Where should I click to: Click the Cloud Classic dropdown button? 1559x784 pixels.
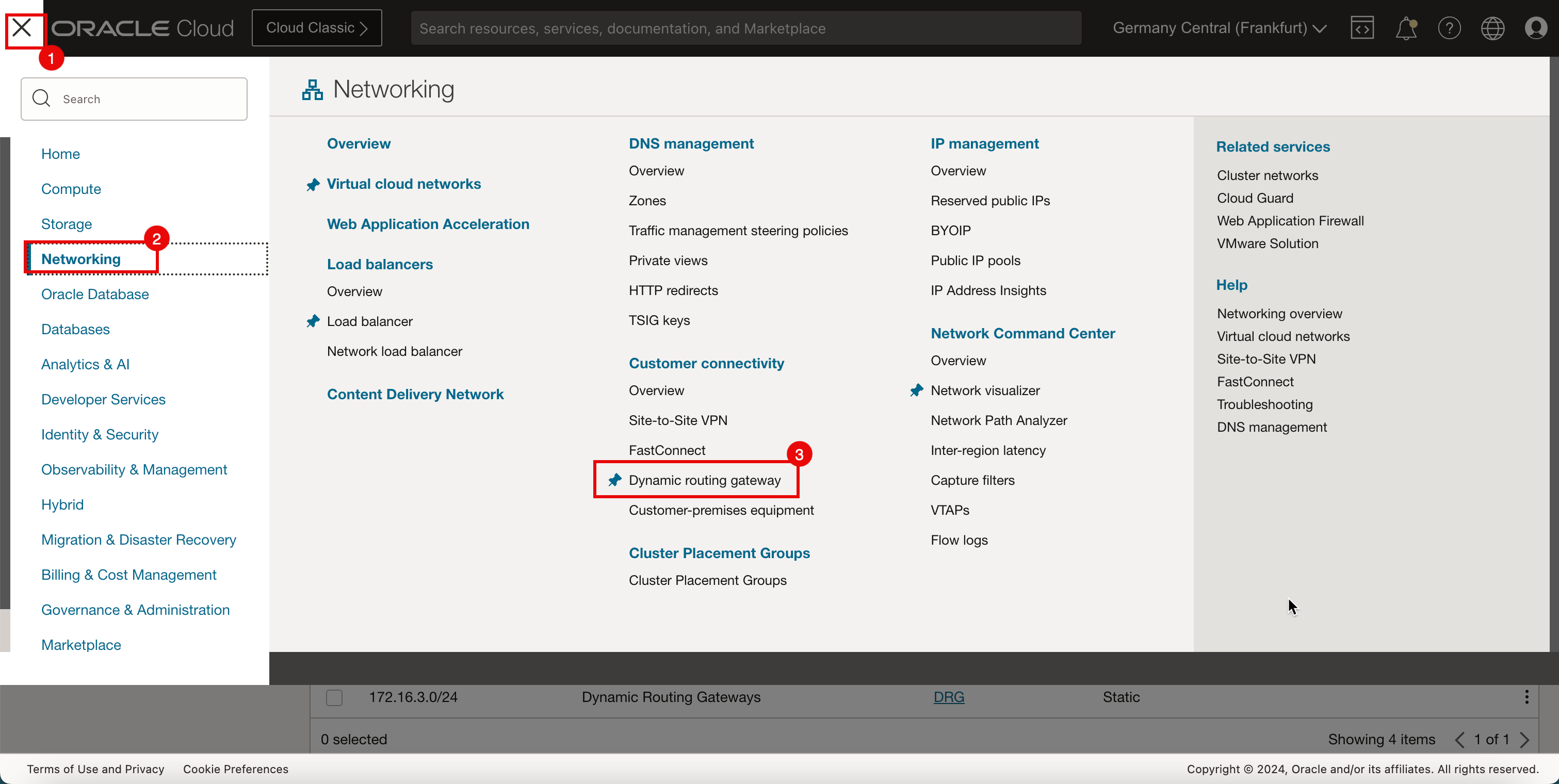(317, 27)
